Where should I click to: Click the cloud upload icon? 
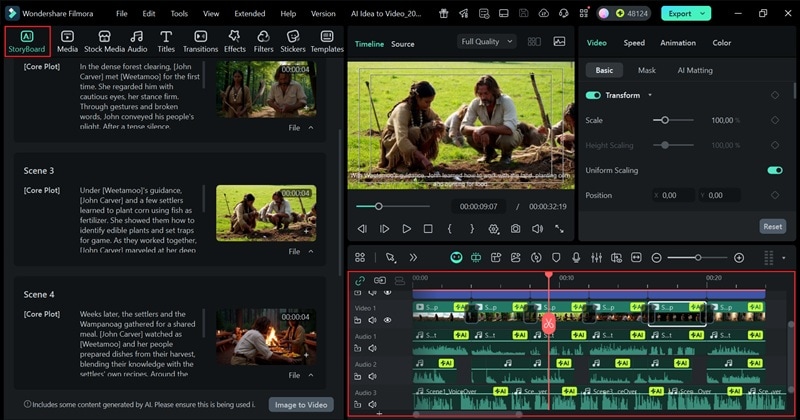point(544,13)
